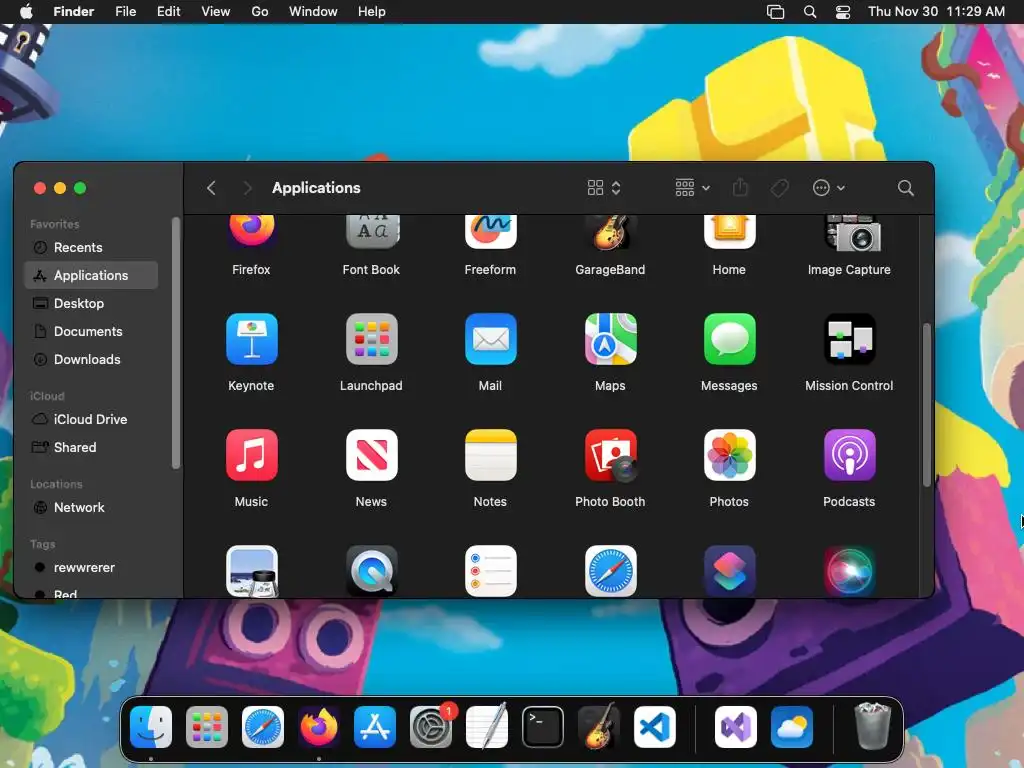The height and width of the screenshot is (768, 1024).
Task: Open Desktop in the sidebar
Action: [91, 304]
